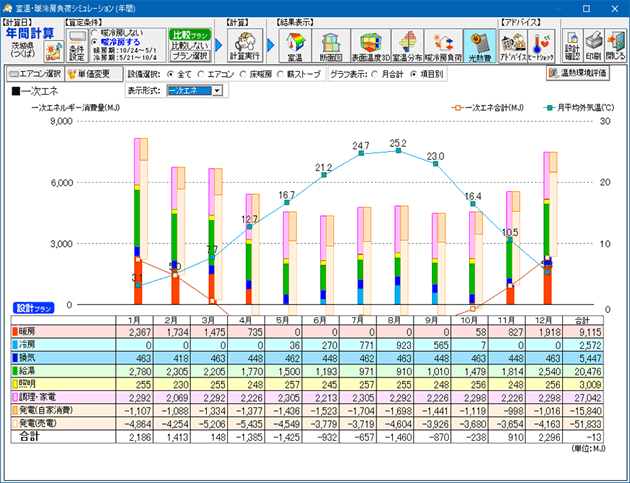
Task: Click 単価変更 unit price button
Action: tap(94, 74)
